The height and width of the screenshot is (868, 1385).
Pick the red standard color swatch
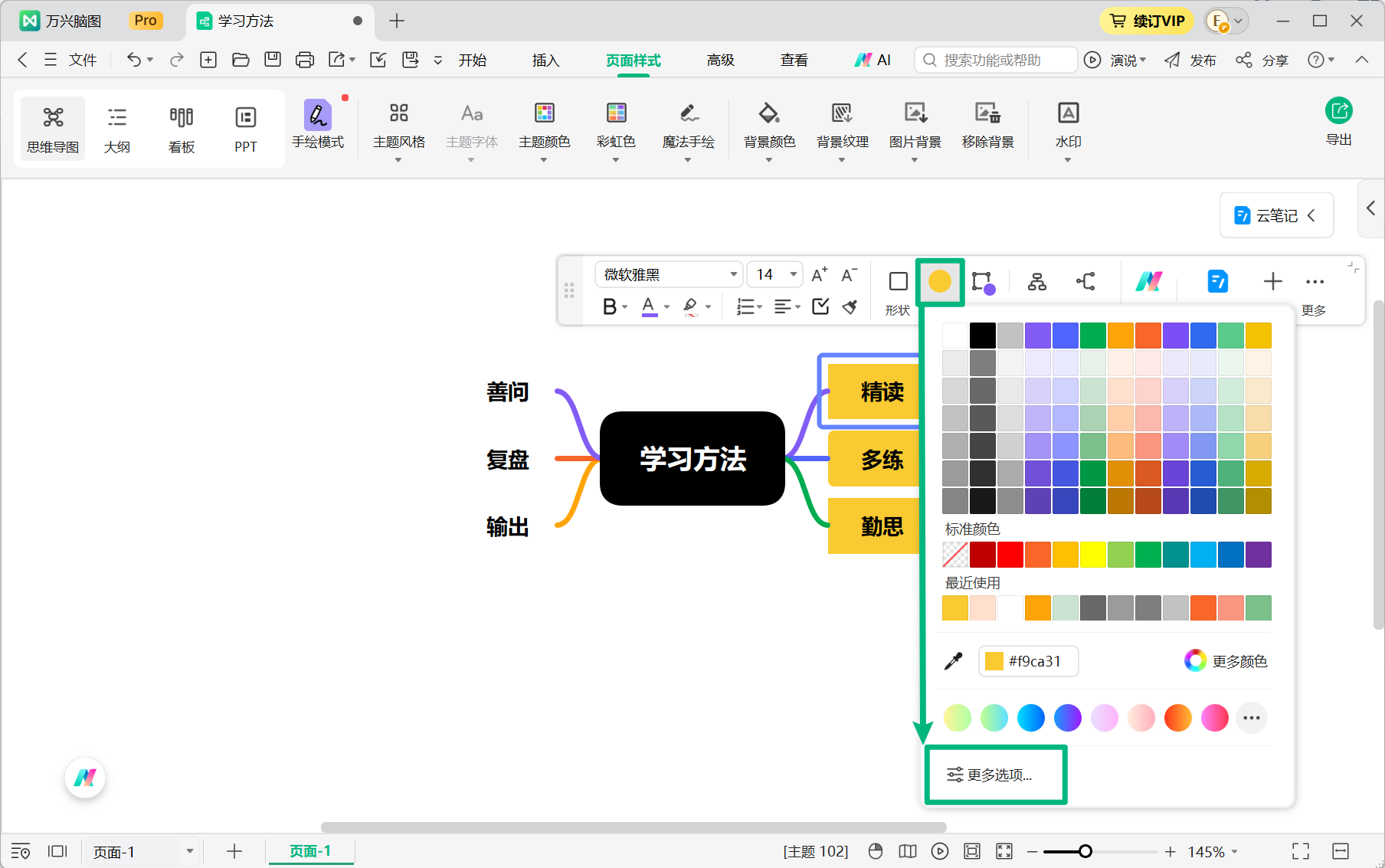pos(1010,555)
